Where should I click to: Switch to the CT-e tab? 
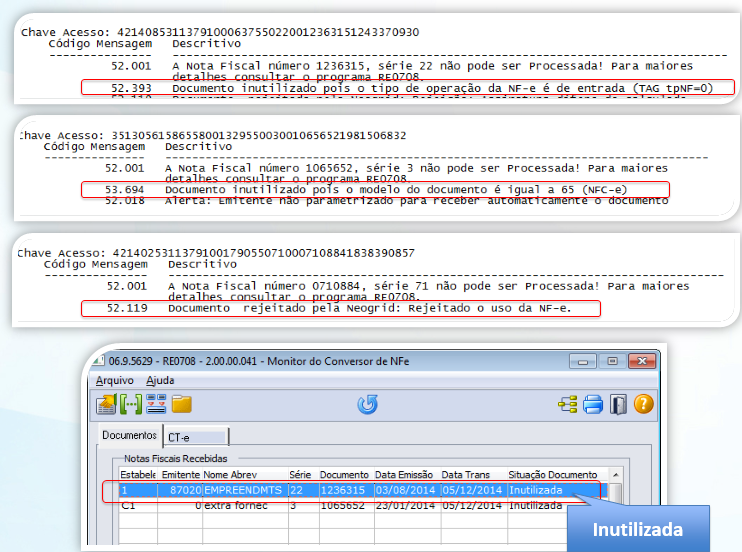pyautogui.click(x=196, y=437)
